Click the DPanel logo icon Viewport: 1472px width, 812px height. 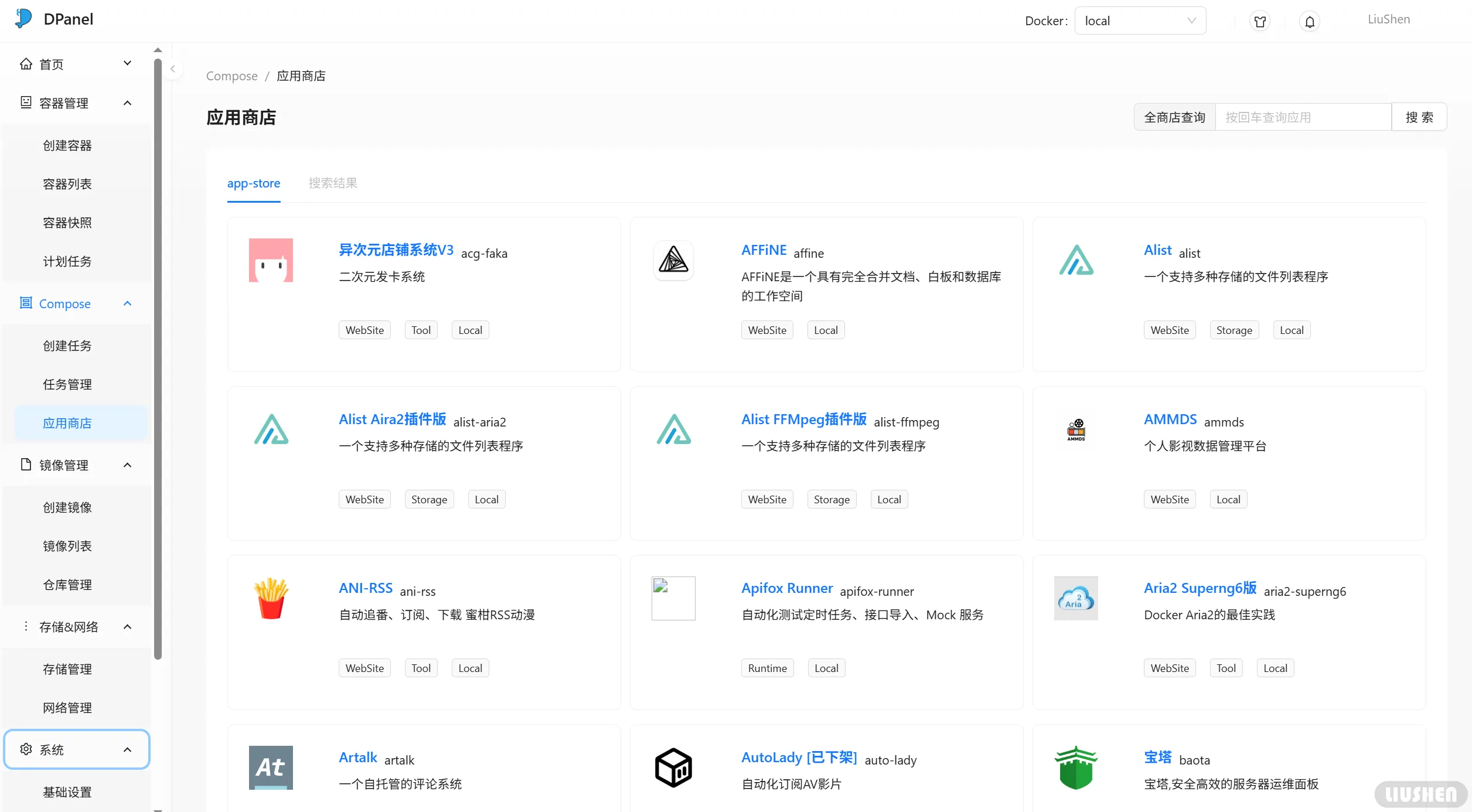point(23,19)
